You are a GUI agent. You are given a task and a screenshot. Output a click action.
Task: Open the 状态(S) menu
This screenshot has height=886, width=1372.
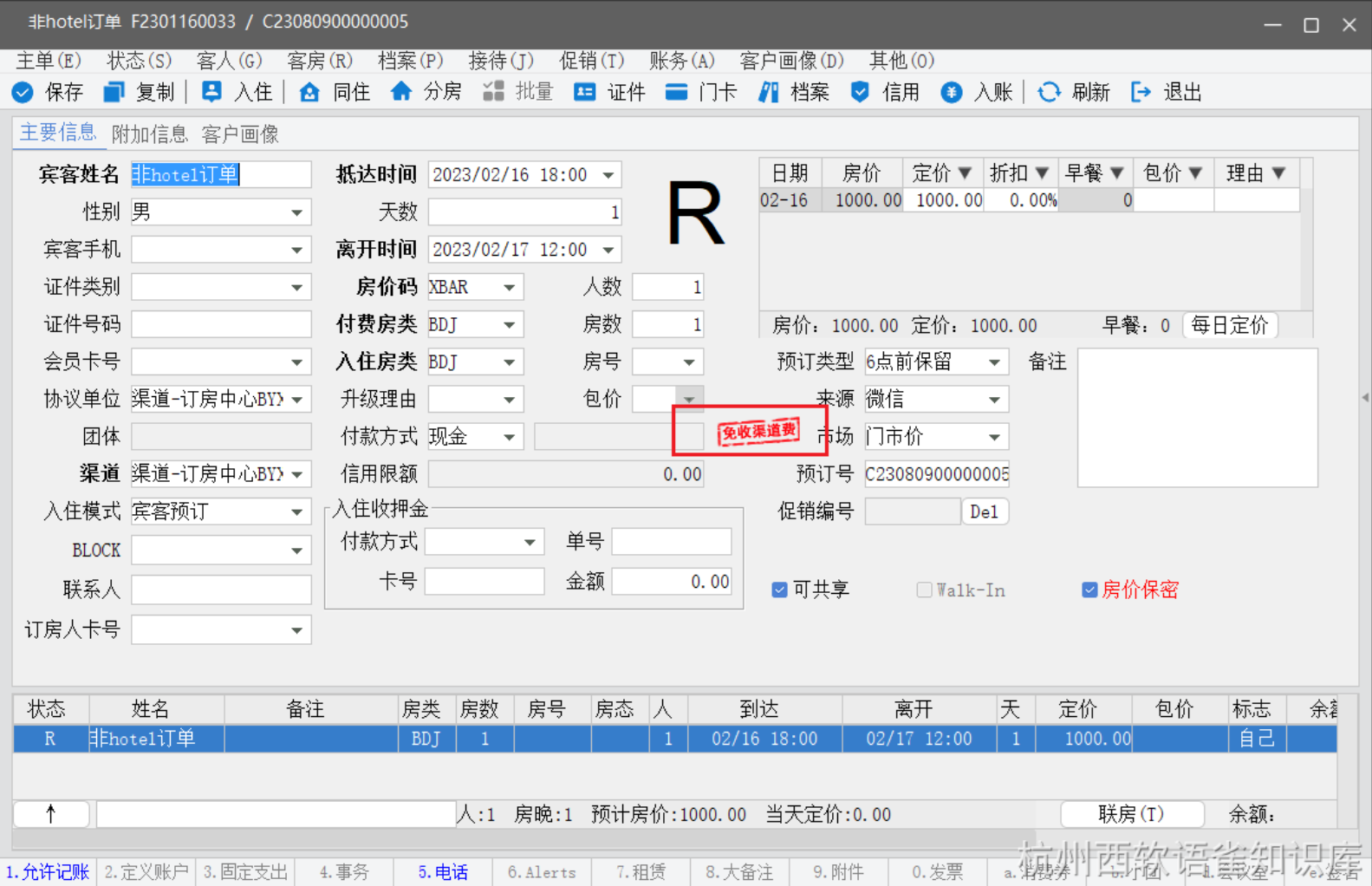click(140, 61)
